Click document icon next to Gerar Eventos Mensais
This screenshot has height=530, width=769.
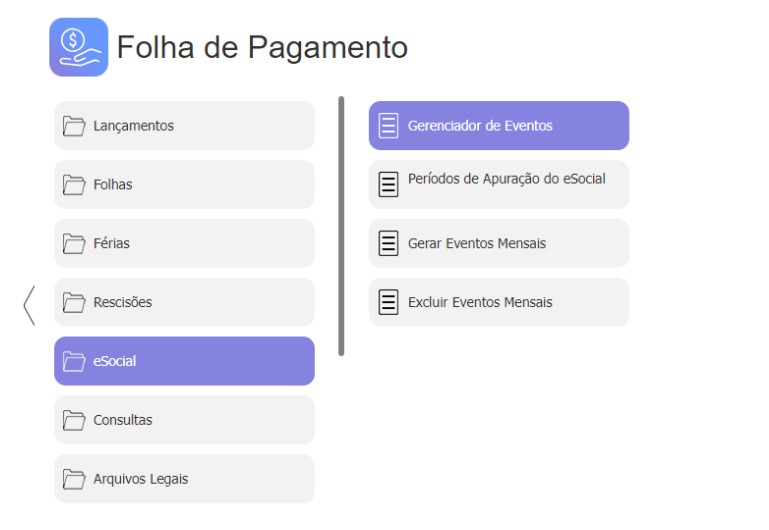388,243
